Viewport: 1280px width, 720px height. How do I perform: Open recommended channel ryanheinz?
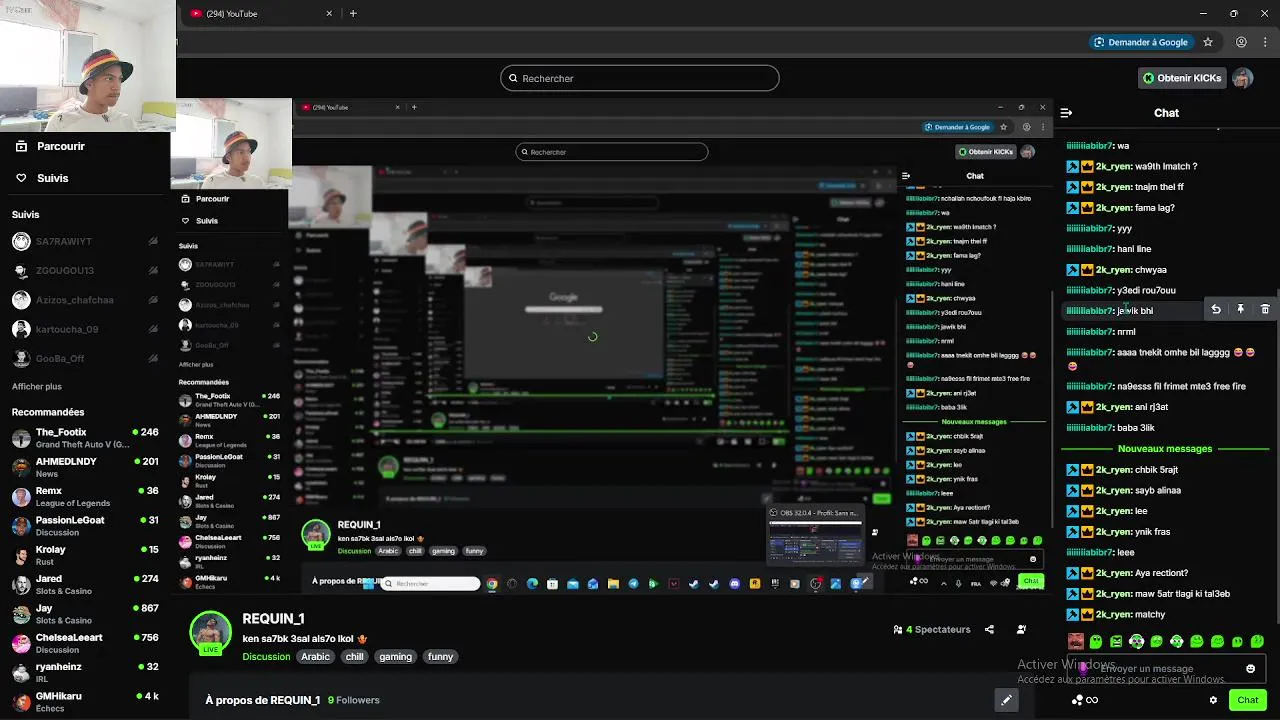[85, 672]
